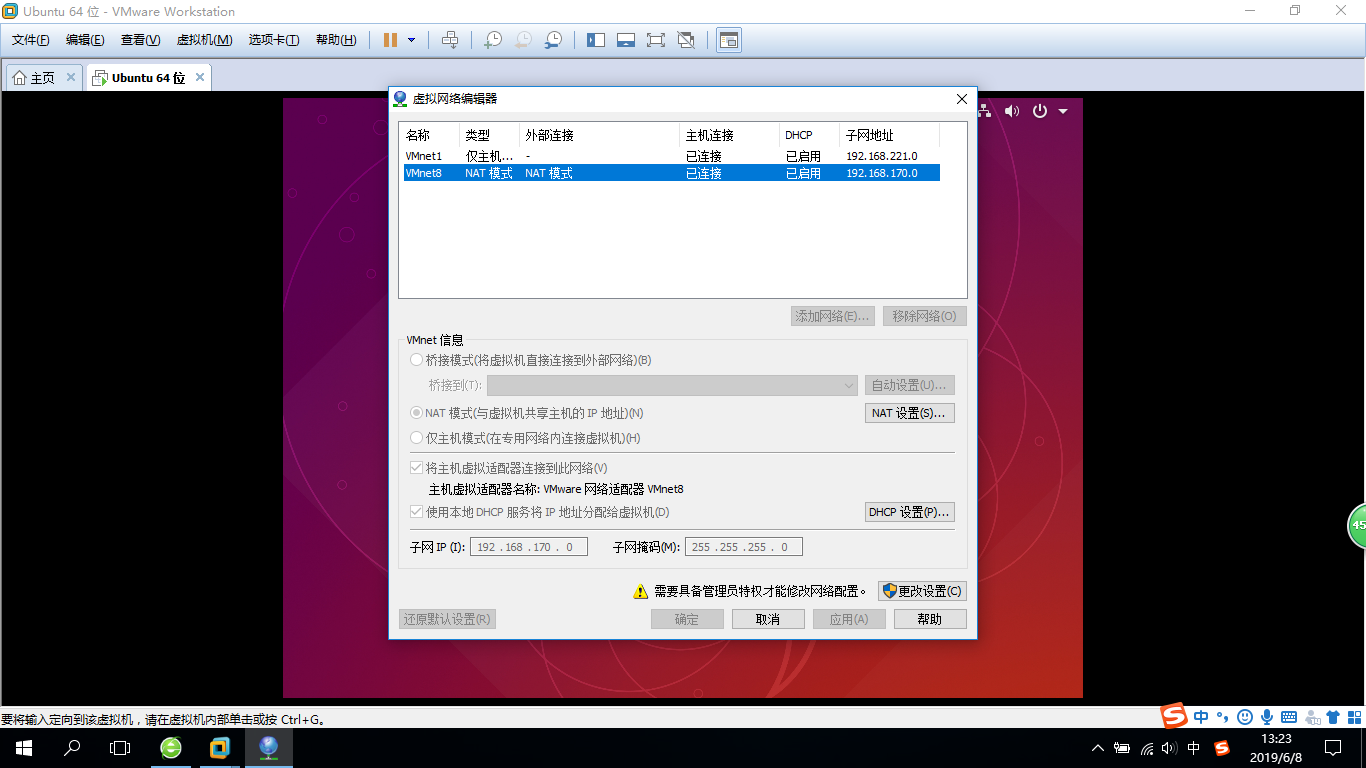The width and height of the screenshot is (1366, 768).
Task: Open the Windows Start menu
Action: (24, 748)
